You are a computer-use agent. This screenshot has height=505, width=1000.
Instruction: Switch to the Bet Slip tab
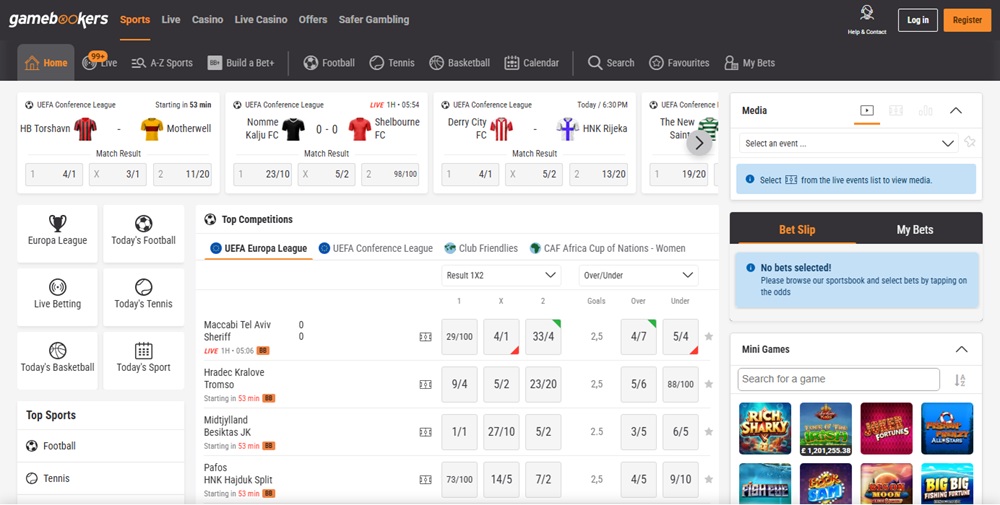tap(797, 230)
